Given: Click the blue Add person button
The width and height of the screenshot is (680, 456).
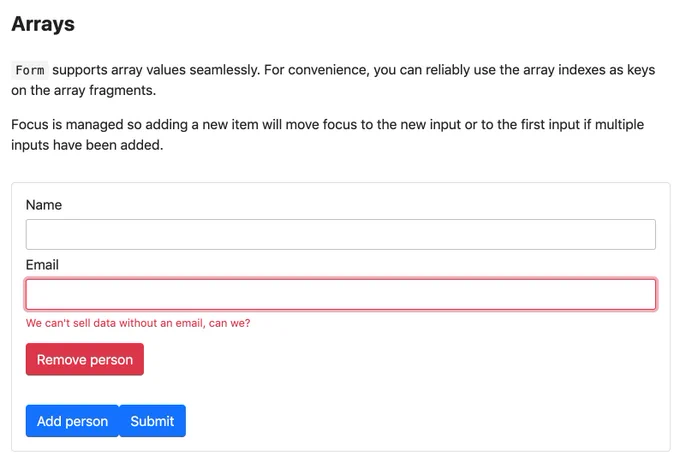Looking at the screenshot, I should 72,421.
